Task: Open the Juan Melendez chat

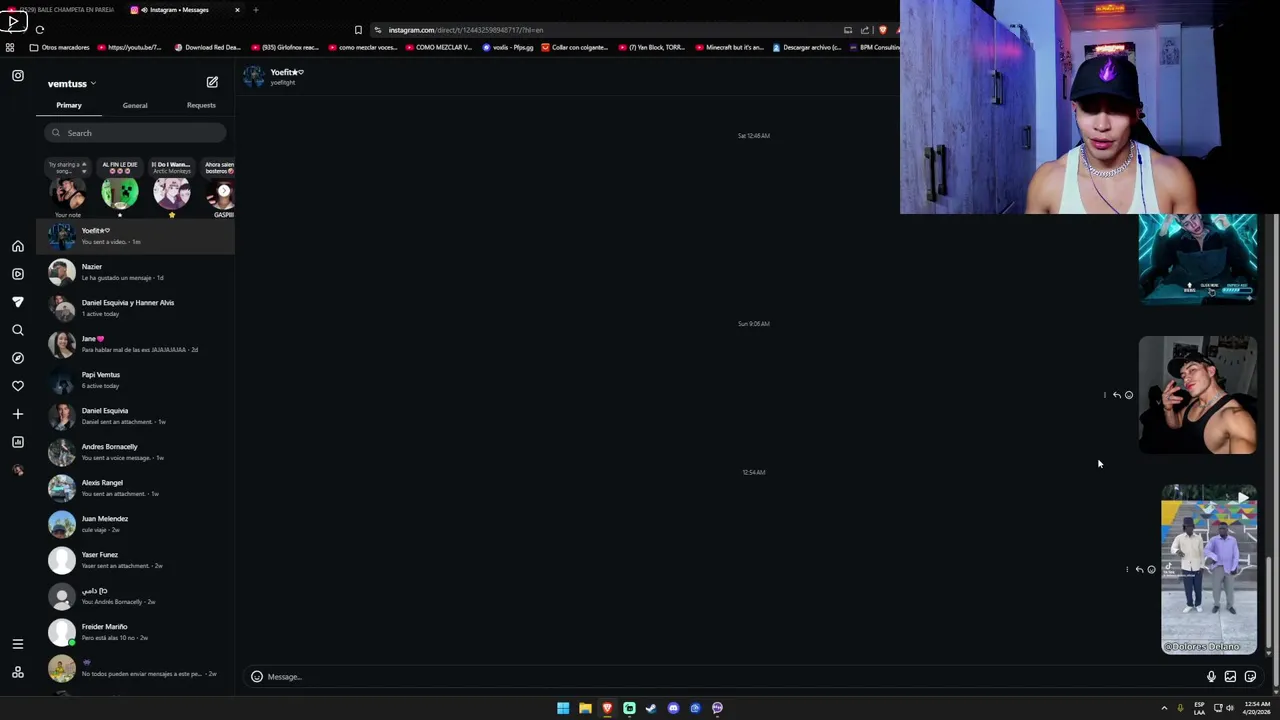Action: 136,524
